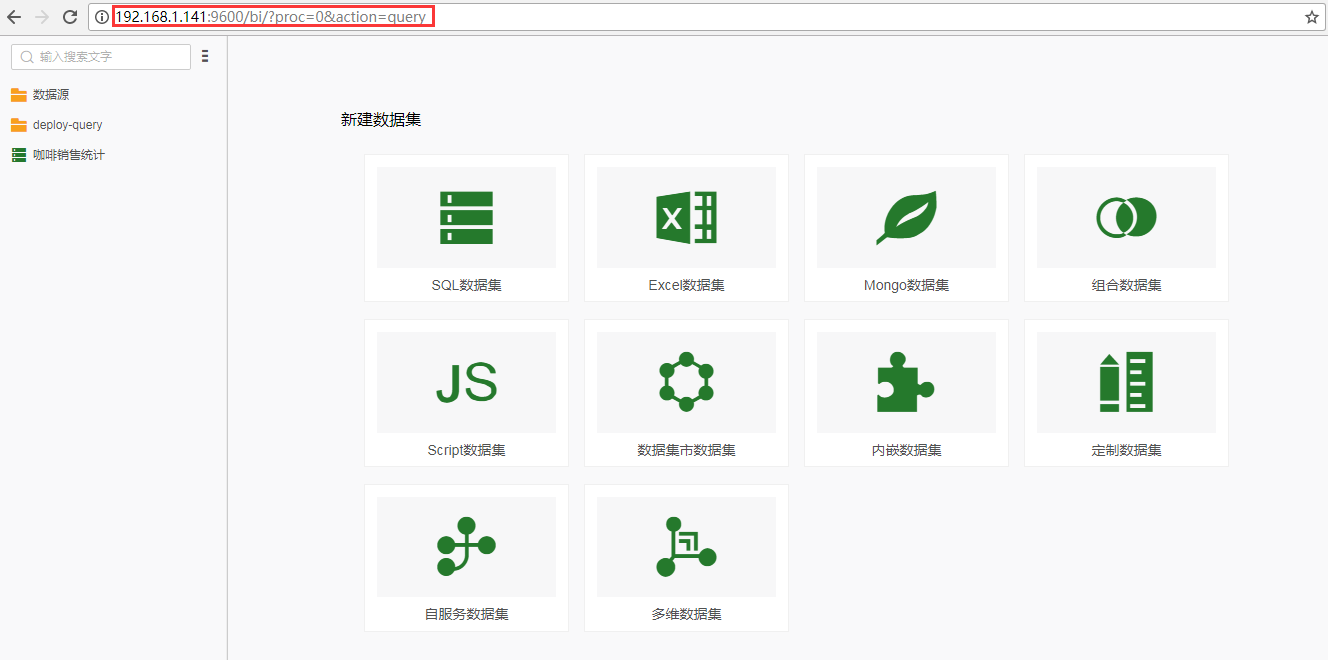Open the 定制数据集 pencil and ruler icon
1328x660 pixels.
(x=1126, y=382)
